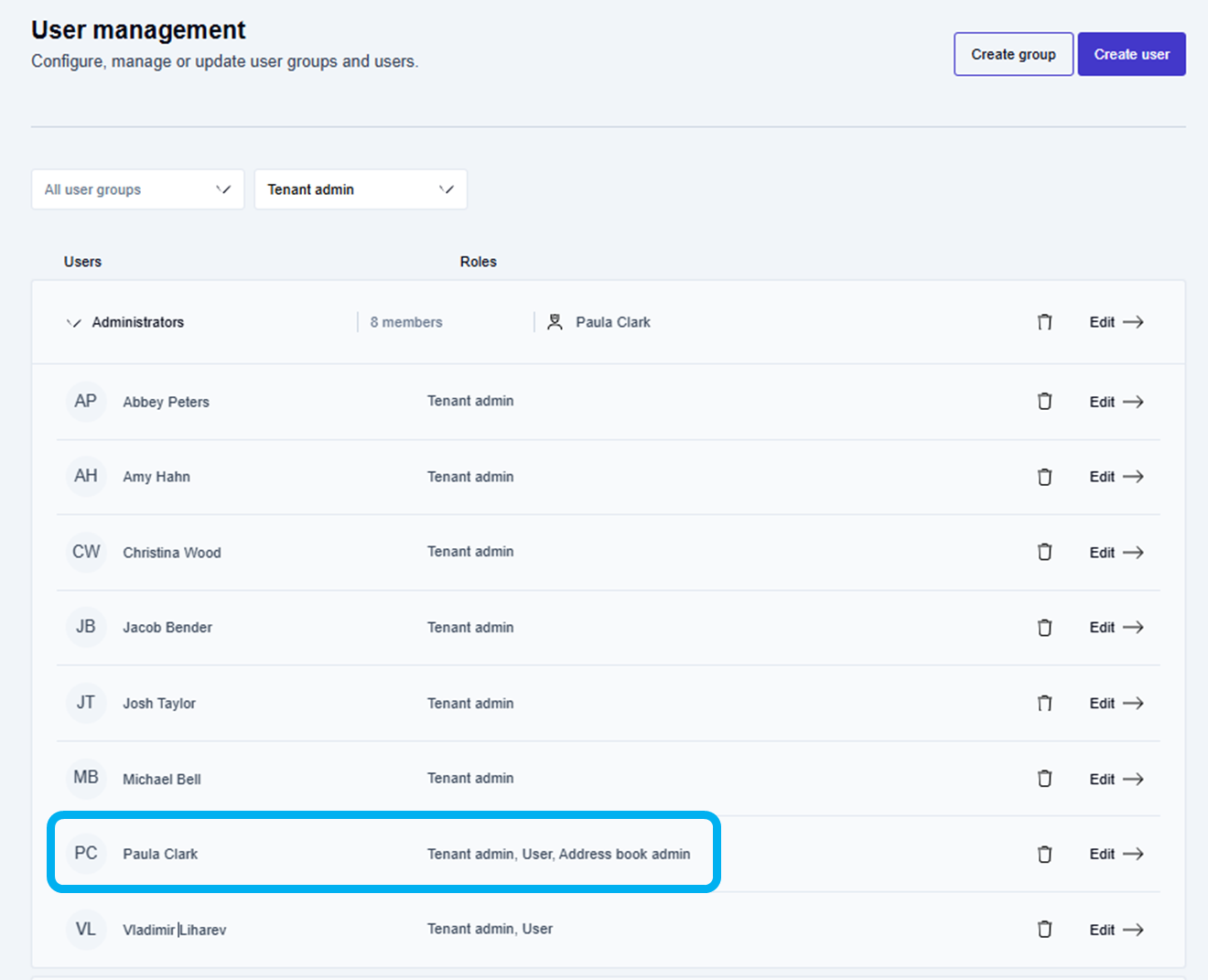Collapse the Administrators group chevron

[74, 322]
